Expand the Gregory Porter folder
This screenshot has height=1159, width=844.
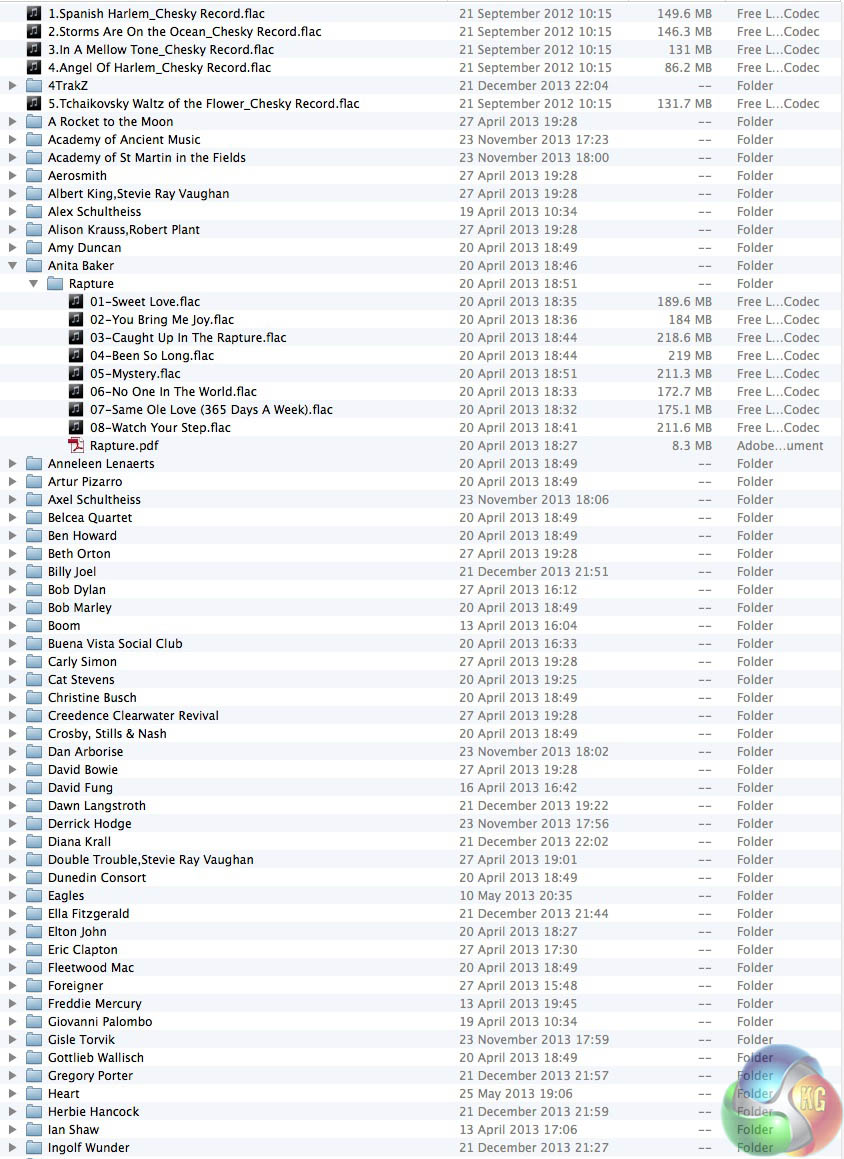coord(13,1075)
